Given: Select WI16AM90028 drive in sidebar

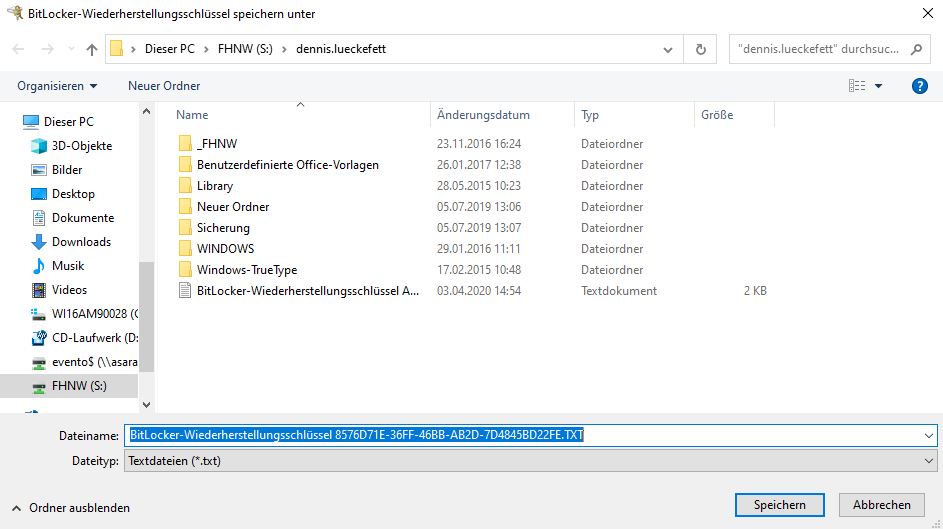Looking at the screenshot, I should pos(84,314).
